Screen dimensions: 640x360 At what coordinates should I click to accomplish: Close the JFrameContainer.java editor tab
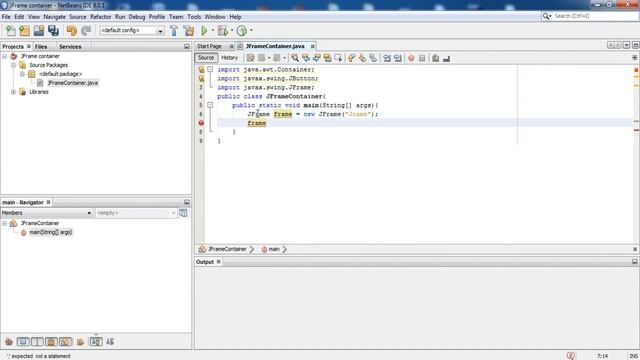point(313,47)
